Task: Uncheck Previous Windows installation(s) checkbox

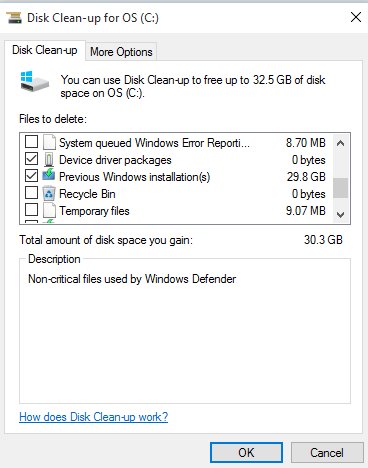Action: pos(32,176)
